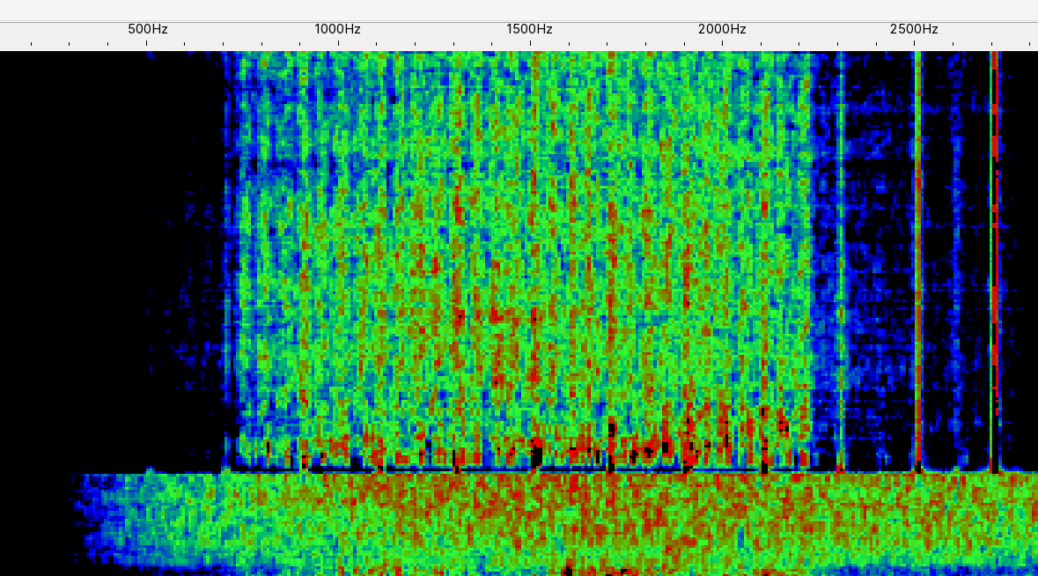The width and height of the screenshot is (1038, 576).
Task: Click the dark gap between 2500Hz and 2700Hz carriers
Action: tap(955, 250)
